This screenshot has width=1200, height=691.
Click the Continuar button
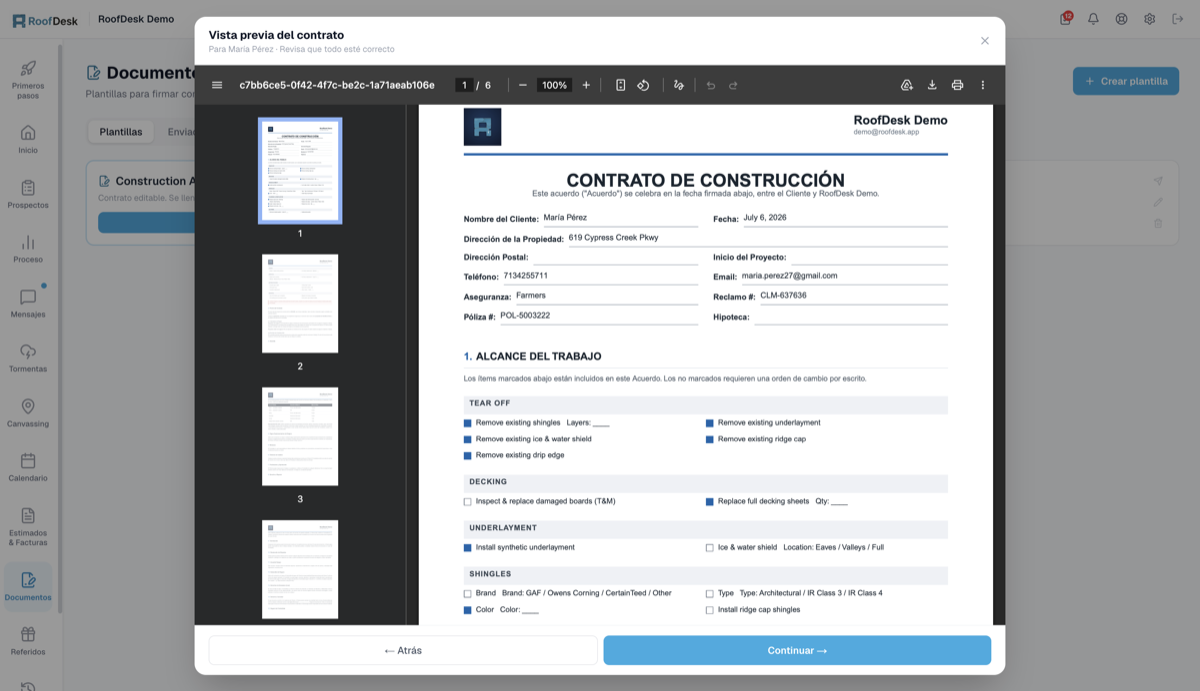[x=797, y=650]
